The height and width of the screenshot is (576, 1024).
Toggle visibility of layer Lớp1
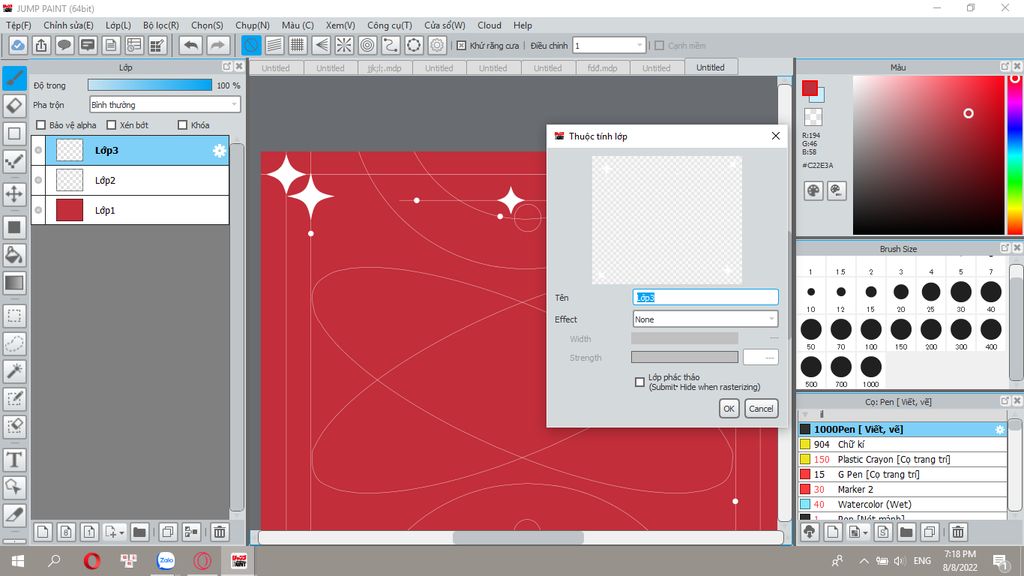coord(39,210)
